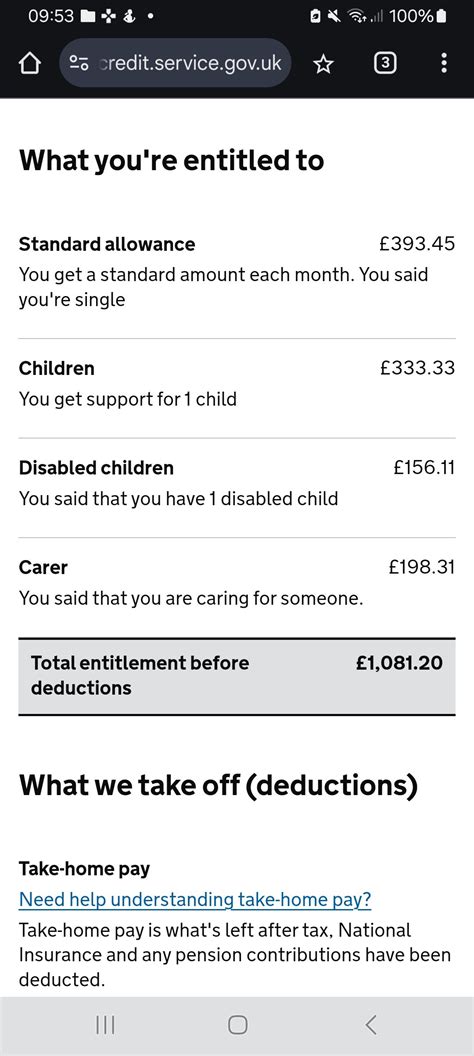Tap the Android home navigation button
Viewport: 474px width, 1056px height.
[x=237, y=1025]
